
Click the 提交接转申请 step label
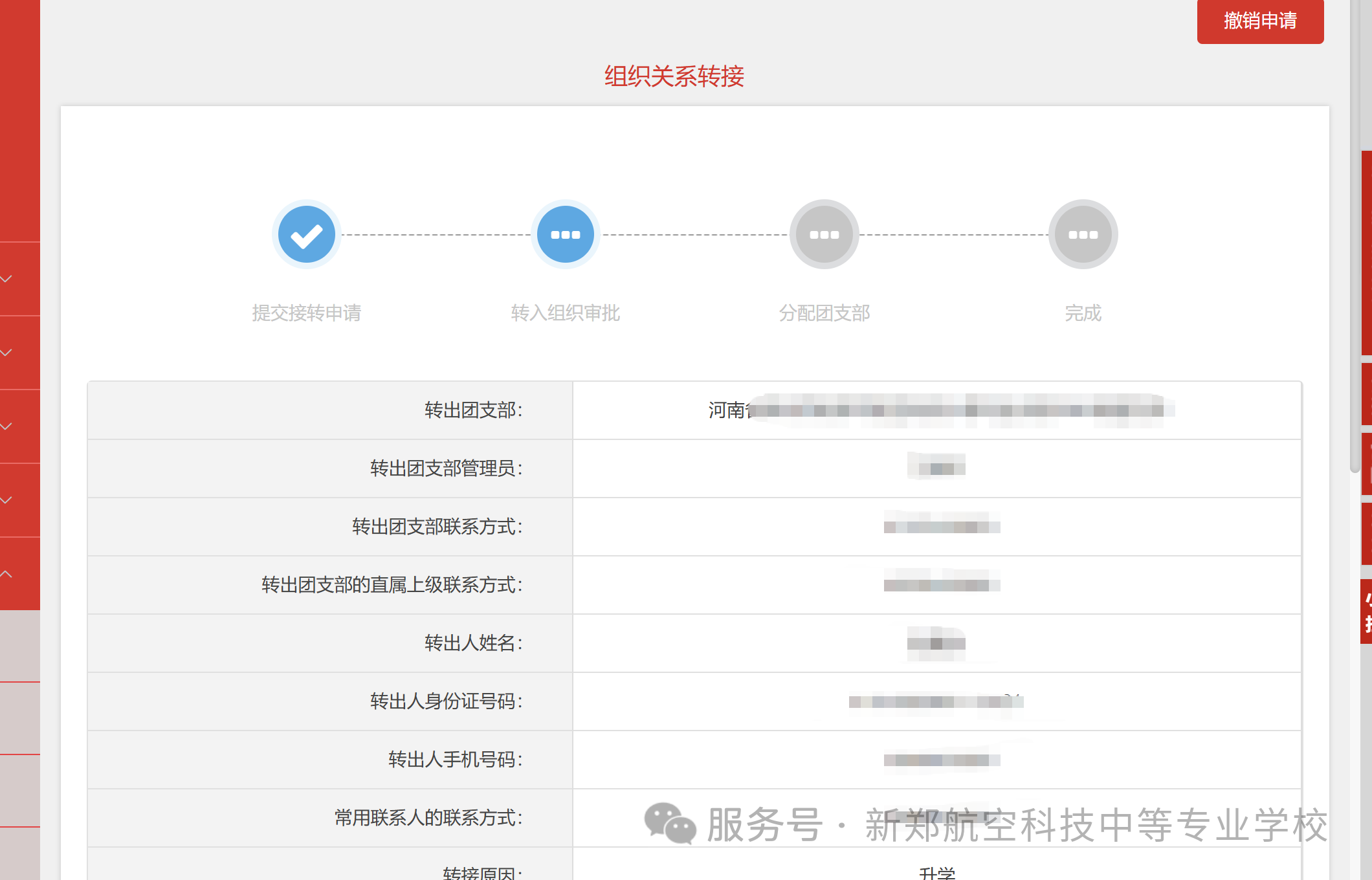(307, 313)
